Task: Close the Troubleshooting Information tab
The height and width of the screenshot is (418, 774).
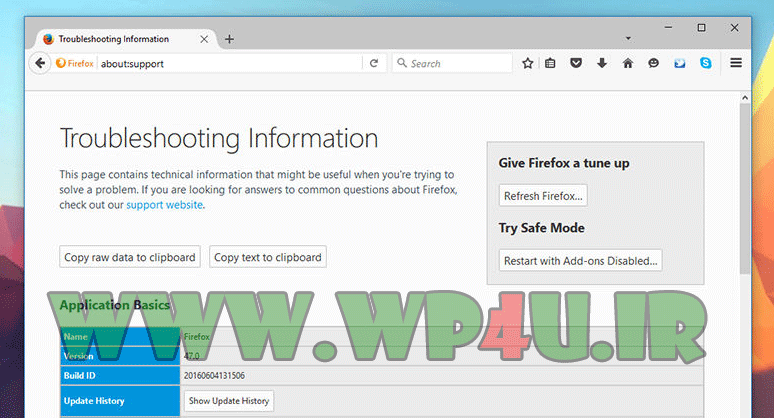Action: click(204, 39)
